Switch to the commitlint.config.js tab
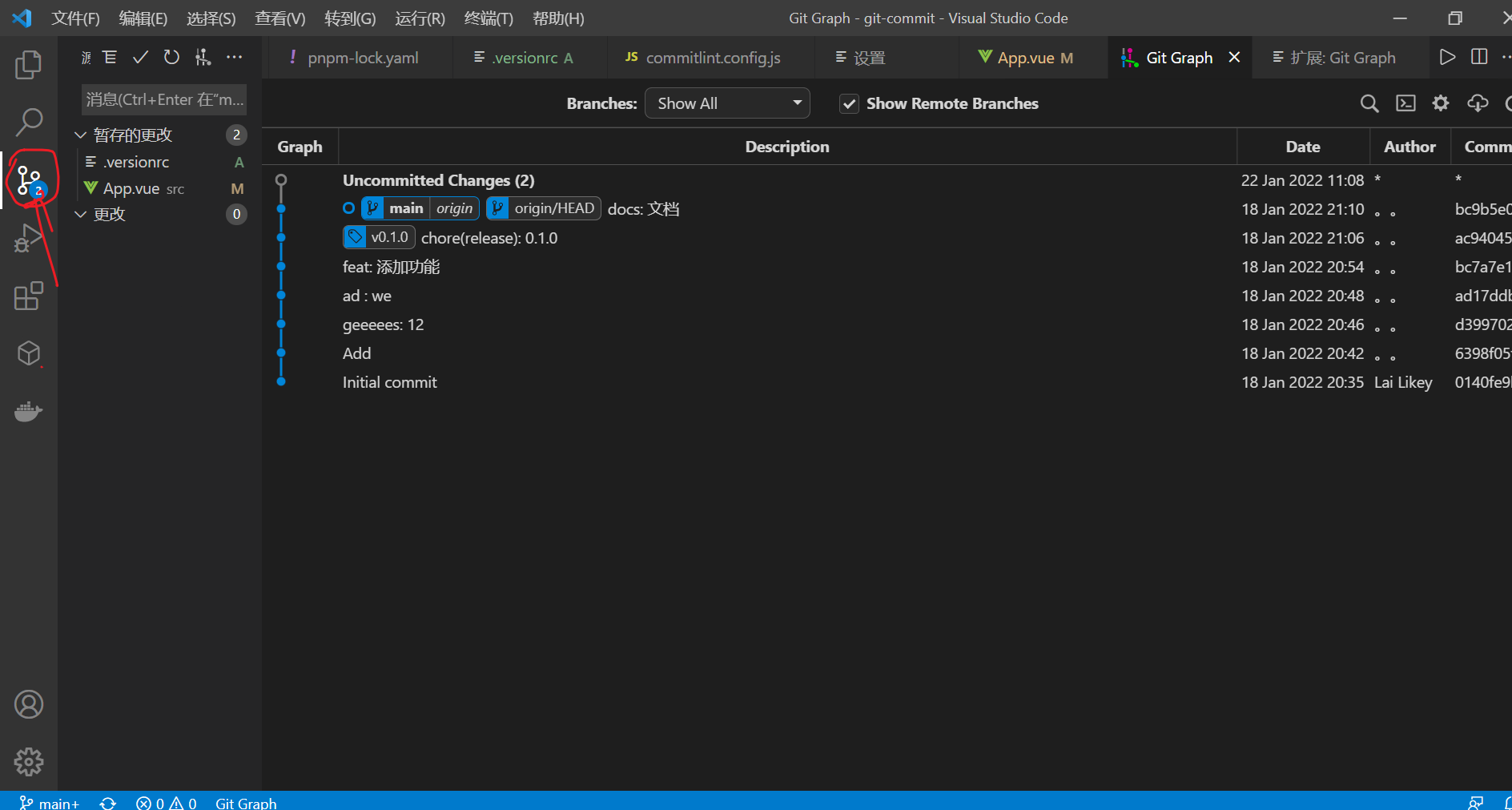Viewport: 1512px width, 810px height. pyautogui.click(x=710, y=58)
